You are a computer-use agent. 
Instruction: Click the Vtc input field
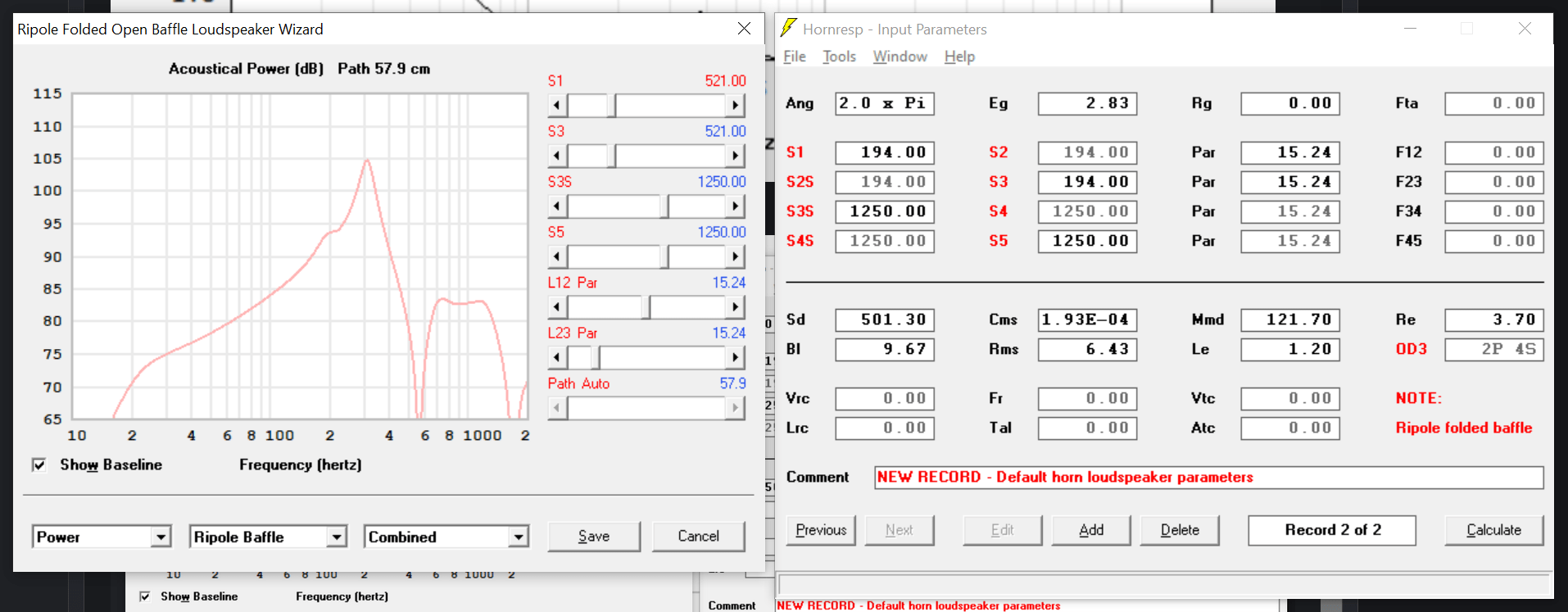[x=1290, y=398]
